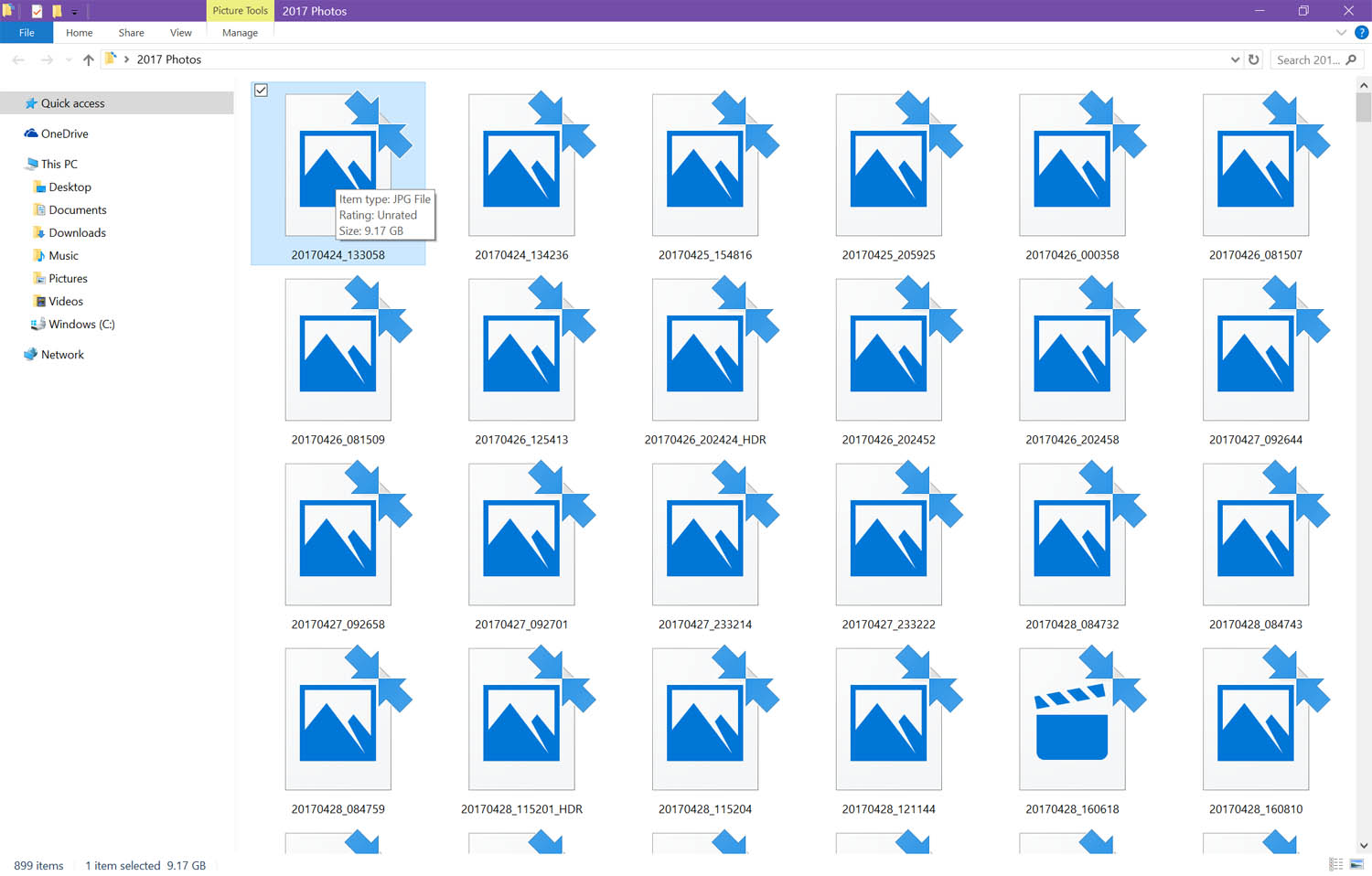Uncheck the 20170424_133058 item checkbox
The width and height of the screenshot is (1372, 876).
(x=261, y=90)
